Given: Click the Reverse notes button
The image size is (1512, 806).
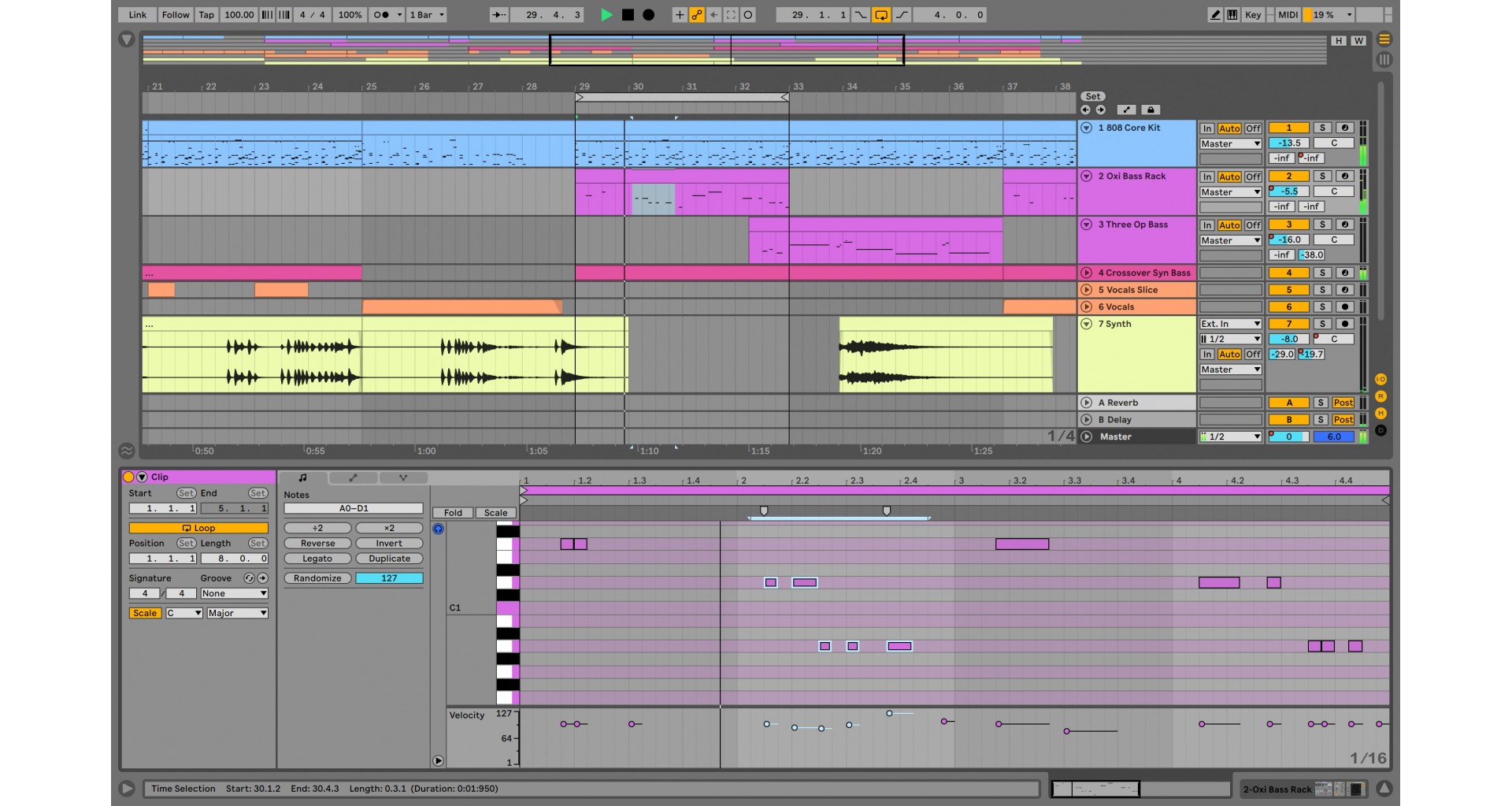Looking at the screenshot, I should 317,544.
